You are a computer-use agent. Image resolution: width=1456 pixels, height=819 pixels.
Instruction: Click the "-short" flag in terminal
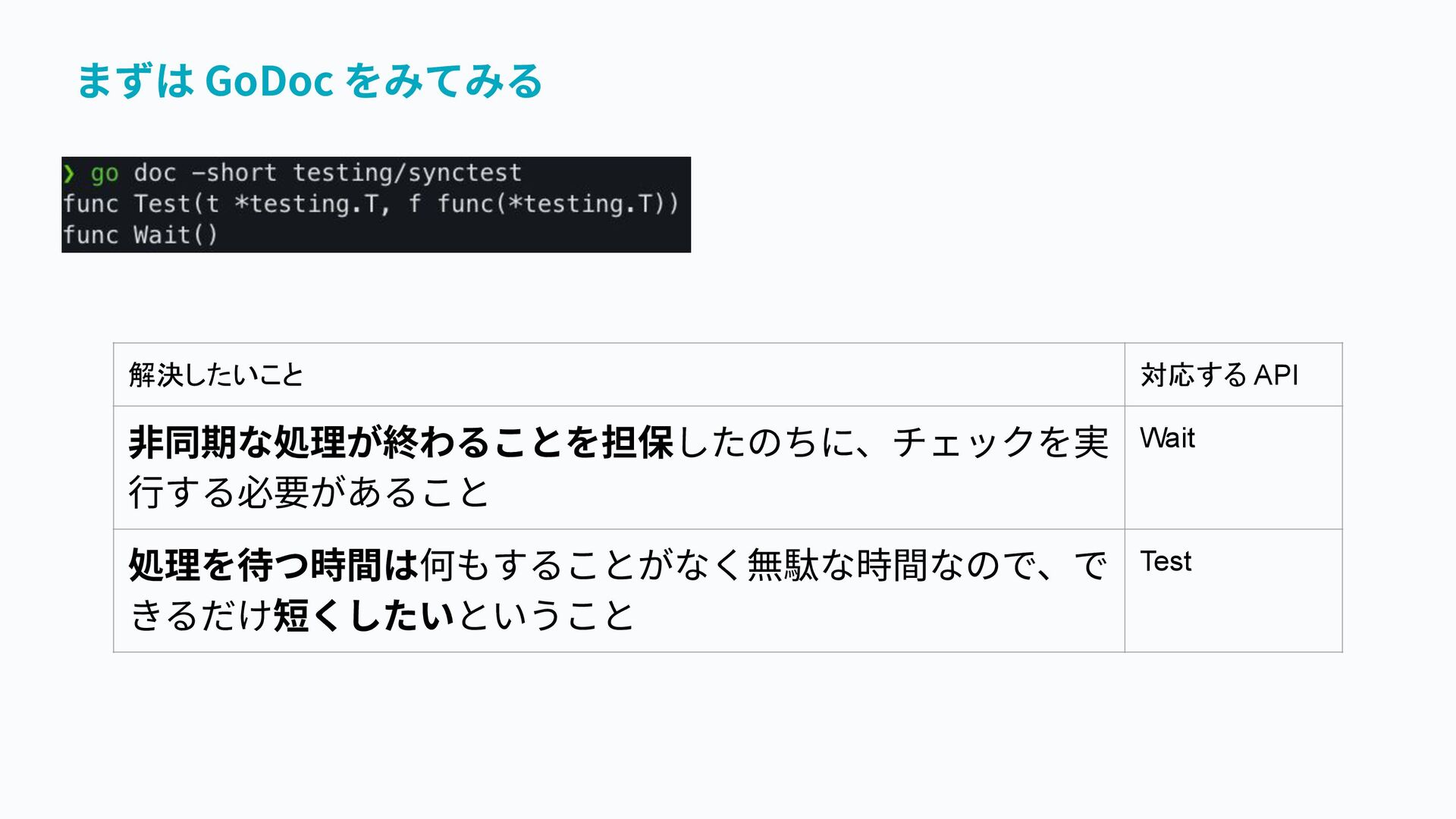pyautogui.click(x=234, y=174)
